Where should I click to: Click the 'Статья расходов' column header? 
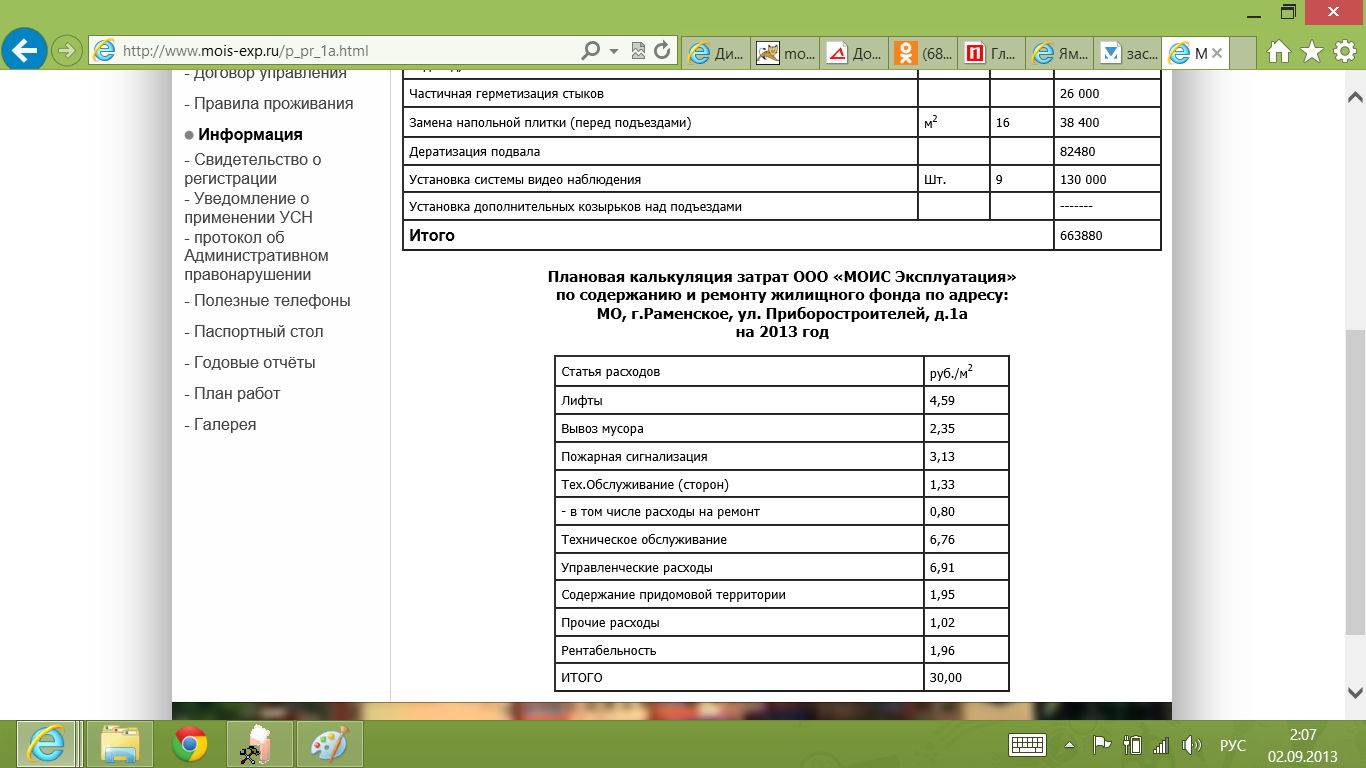coord(611,372)
